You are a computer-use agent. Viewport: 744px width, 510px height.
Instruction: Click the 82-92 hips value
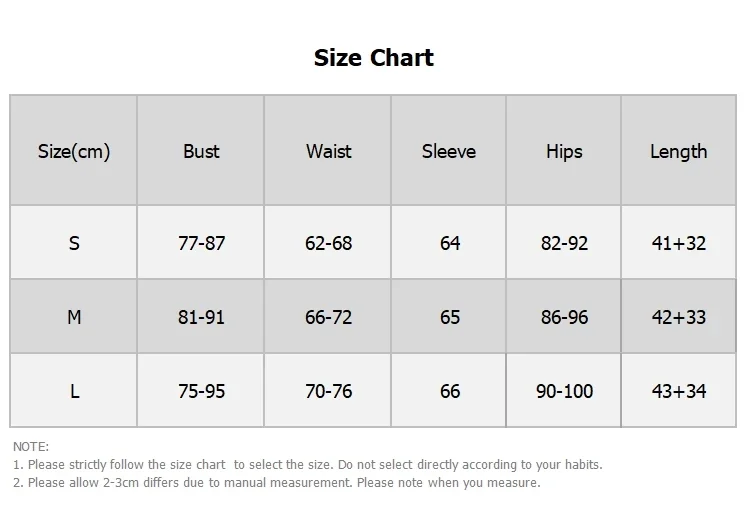coord(564,243)
